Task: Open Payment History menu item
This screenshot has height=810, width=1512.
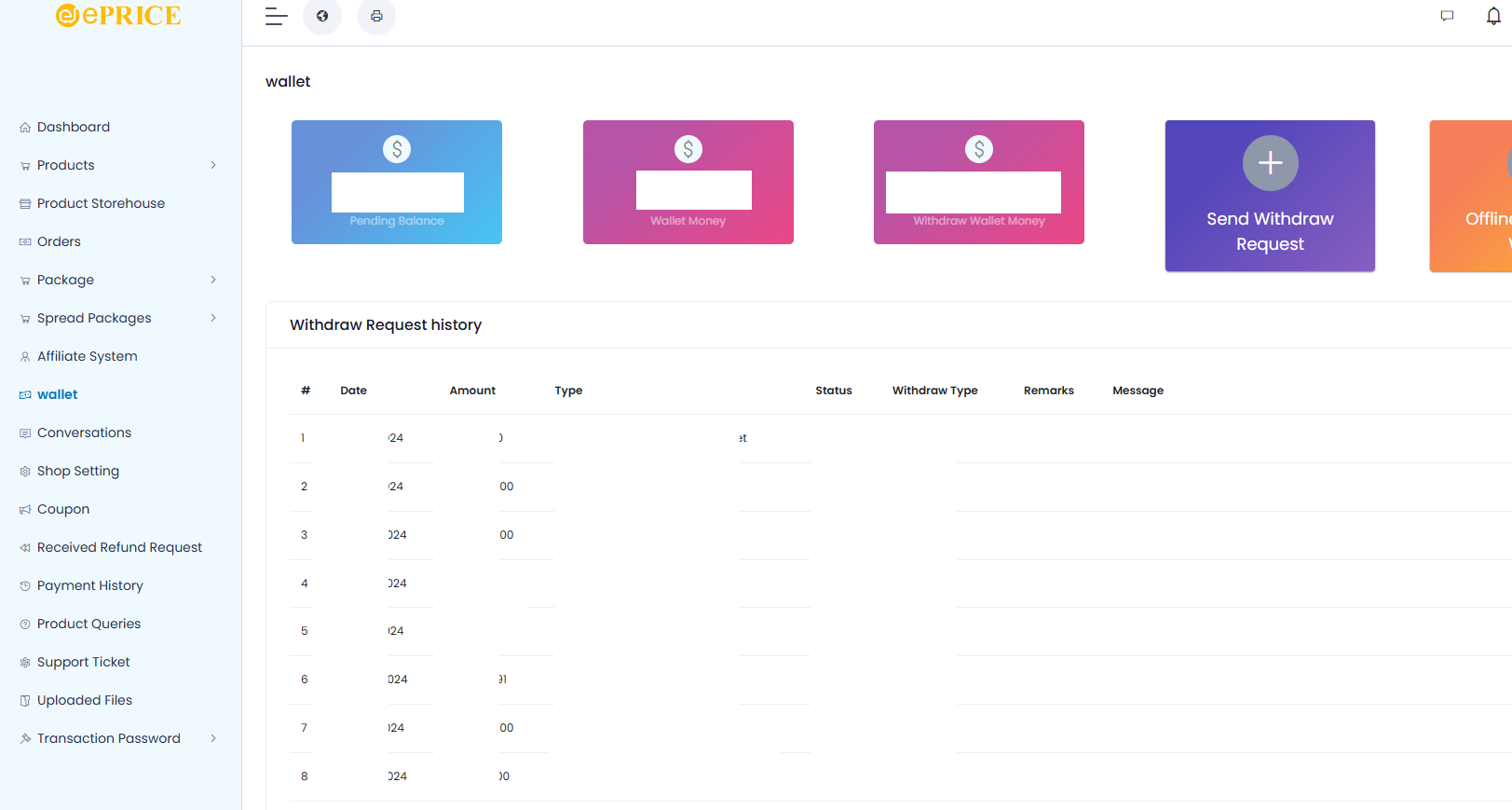Action: coord(90,585)
